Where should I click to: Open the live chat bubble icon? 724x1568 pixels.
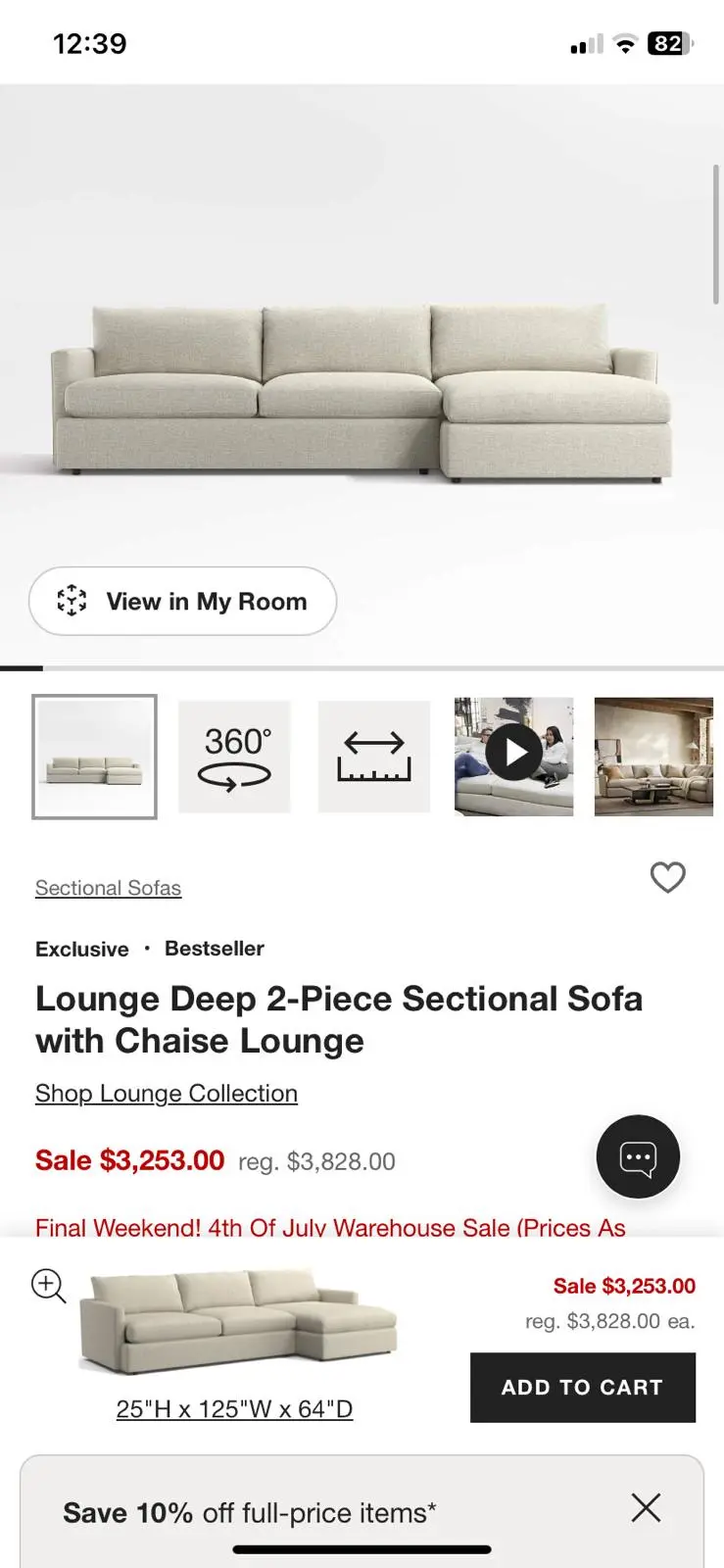pos(638,1157)
